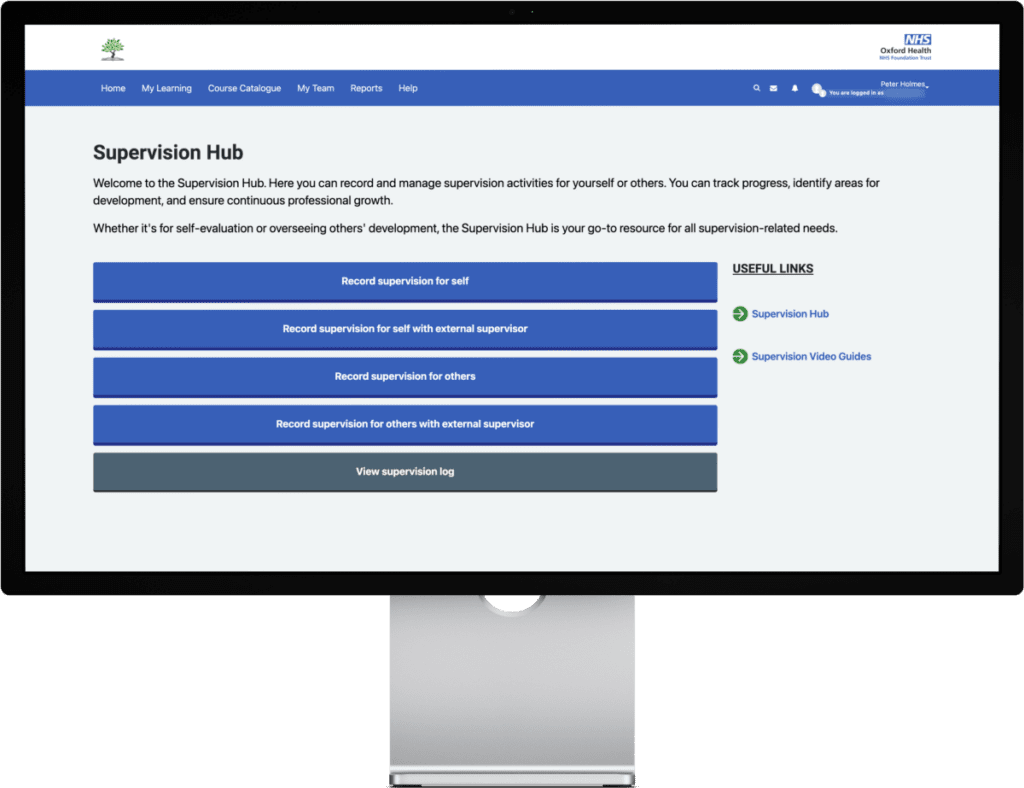
Task: Record supervision for self with external supervisor
Action: (404, 329)
